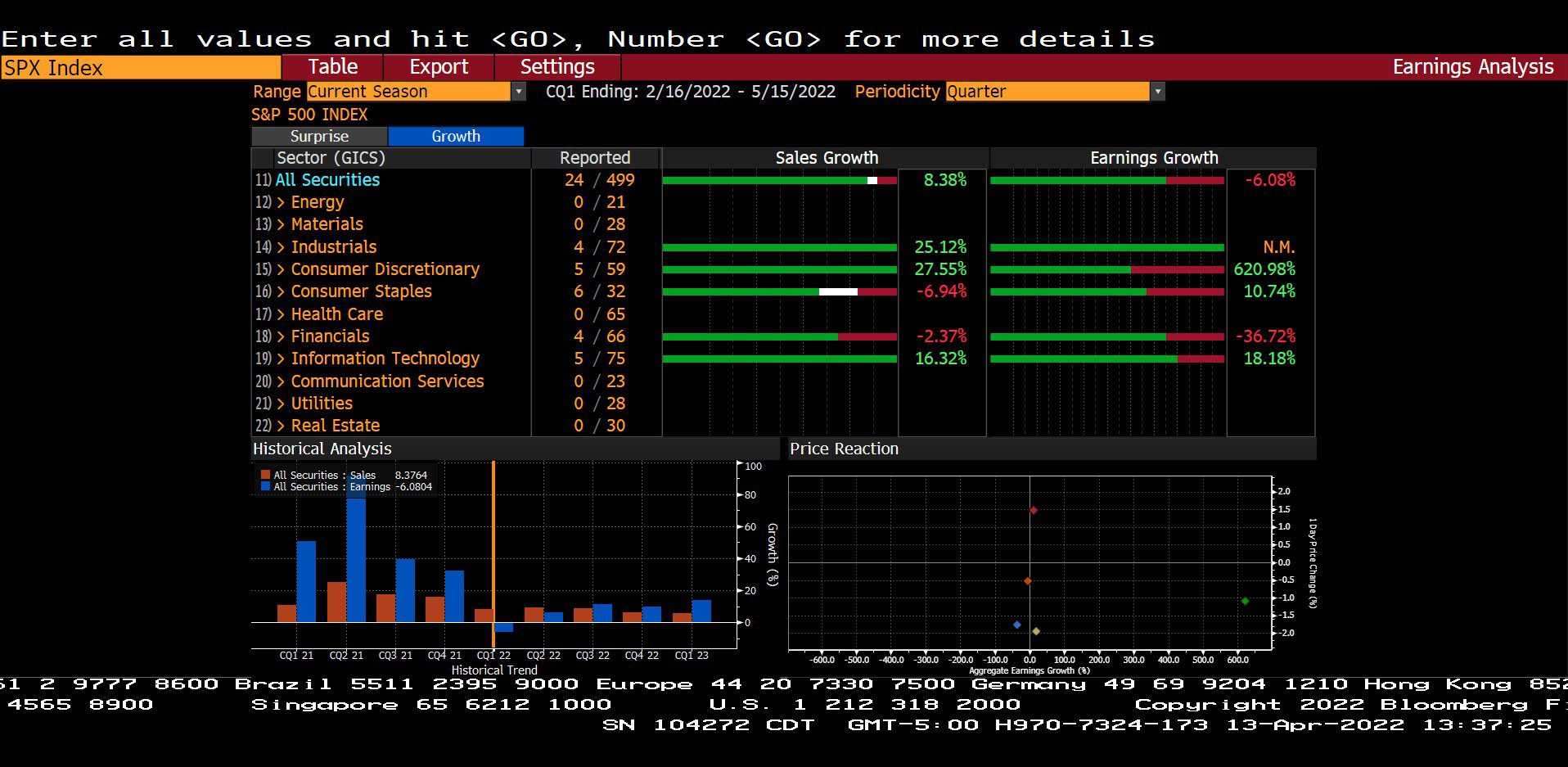Click the SPX Index input field
This screenshot has height=767, width=1568.
tap(141, 67)
